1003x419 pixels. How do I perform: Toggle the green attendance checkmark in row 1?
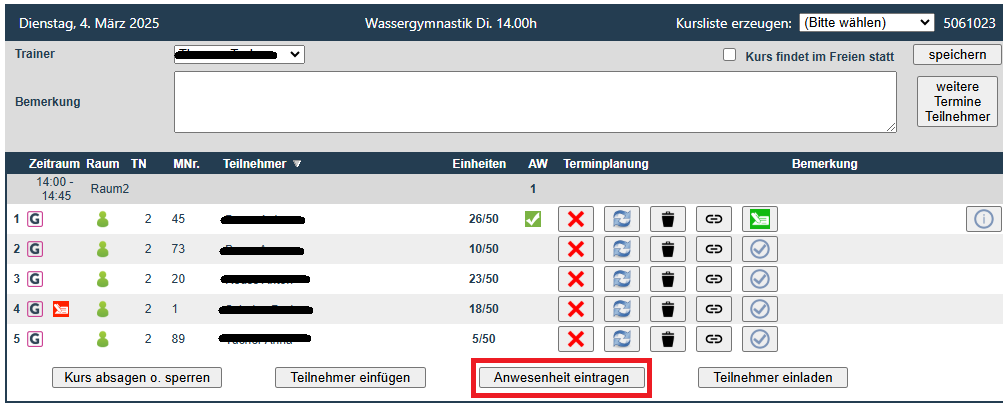point(533,219)
